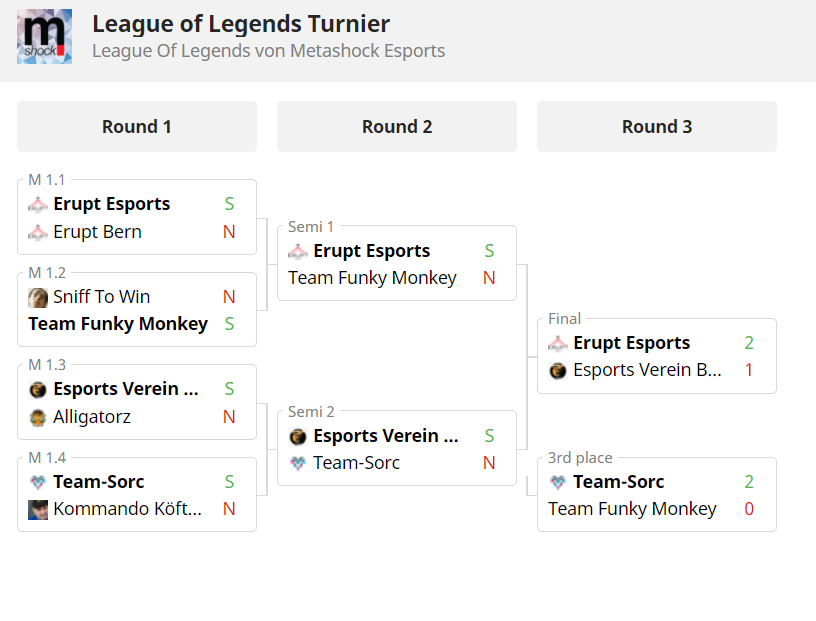This screenshot has height=621, width=816.
Task: Click the Final match label
Action: (x=565, y=319)
